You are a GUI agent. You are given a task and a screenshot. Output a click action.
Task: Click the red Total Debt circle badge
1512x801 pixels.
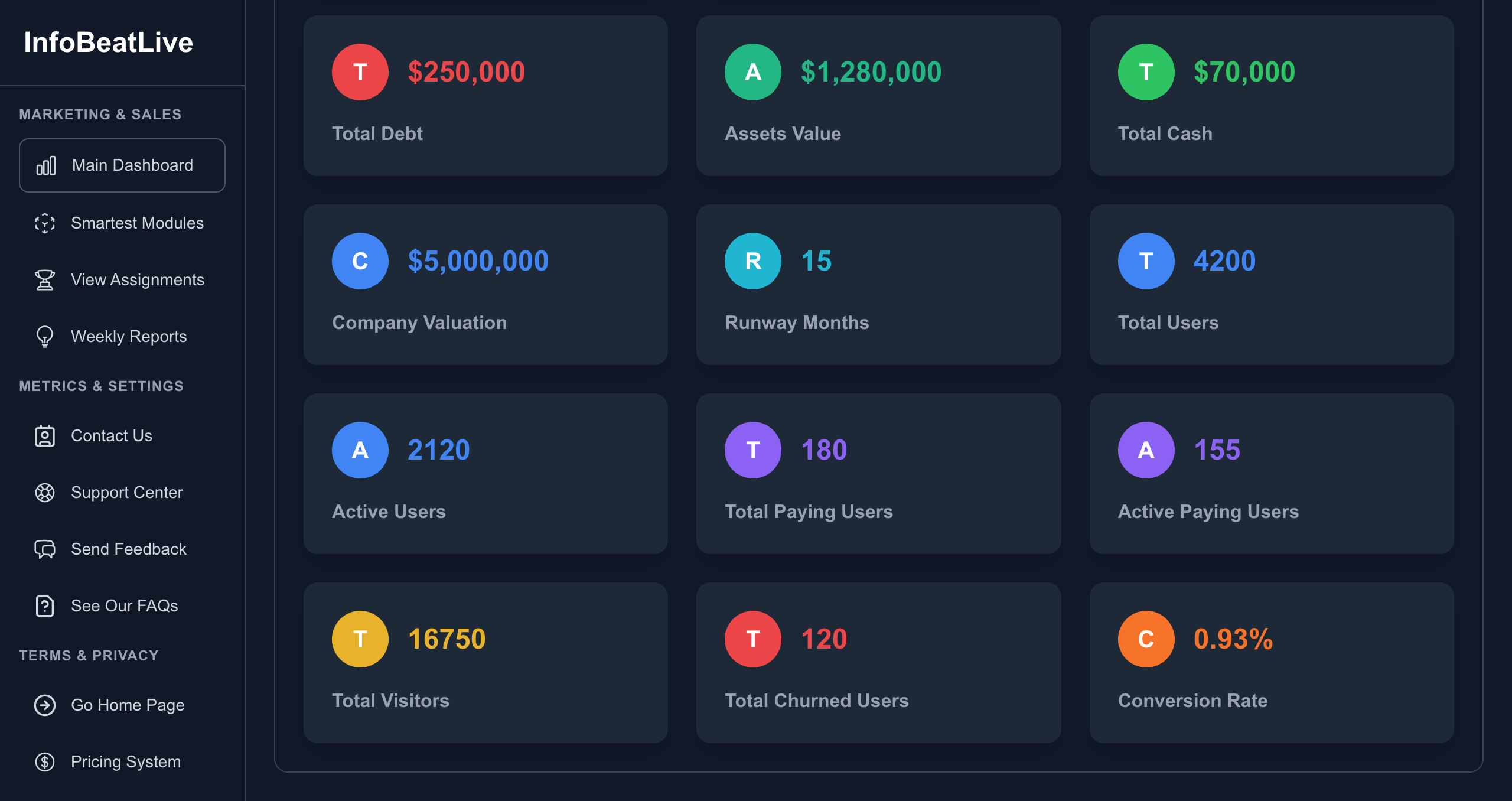pyautogui.click(x=360, y=72)
